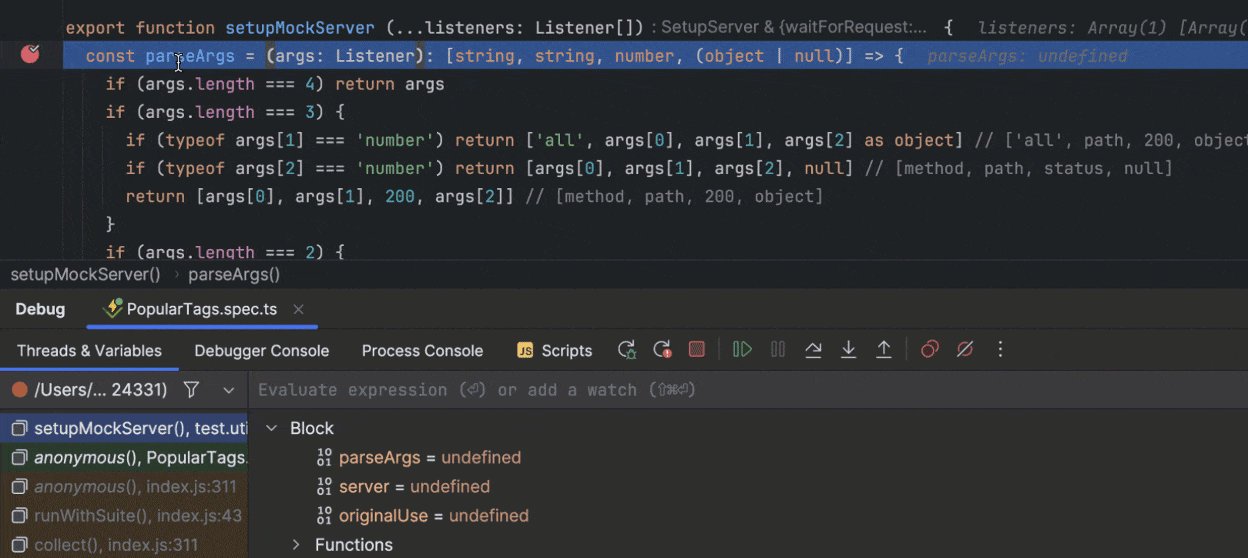Viewport: 1248px width, 558px height.
Task: Switch to Debugger Console tab
Action: [261, 351]
